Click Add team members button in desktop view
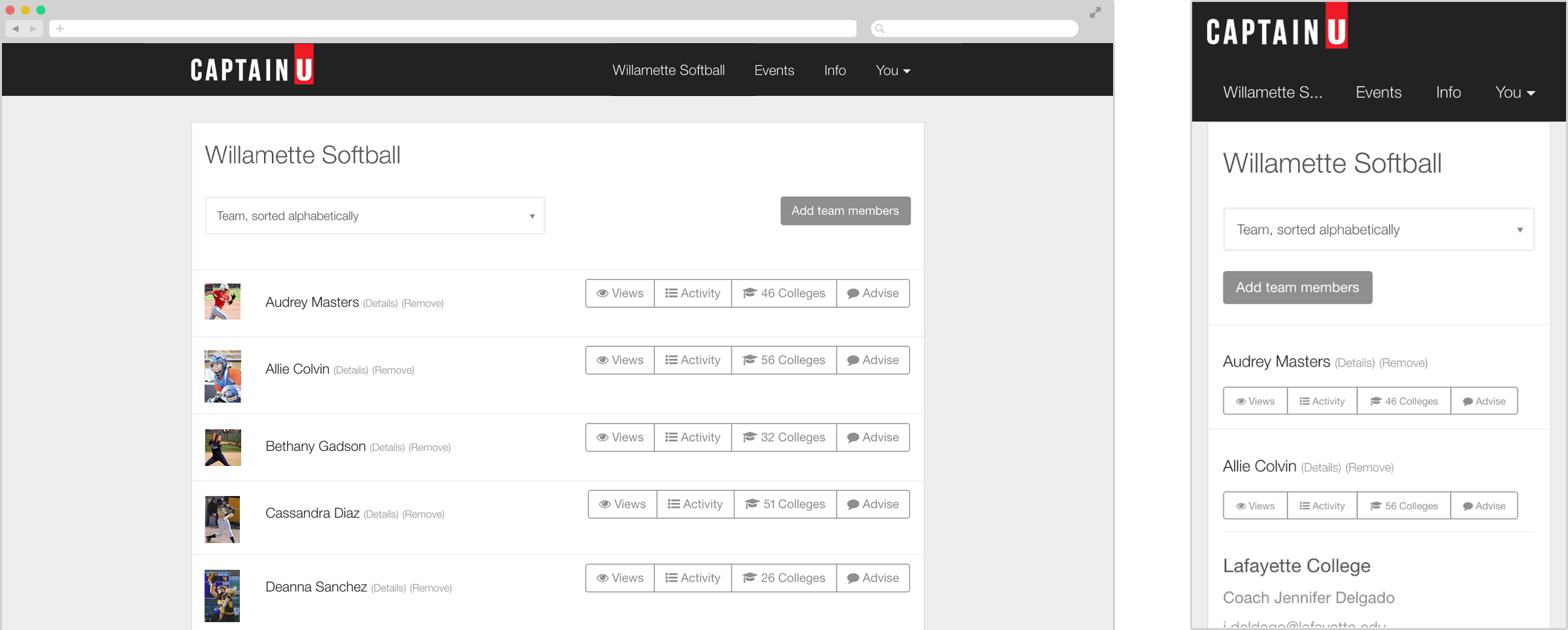 [x=844, y=211]
